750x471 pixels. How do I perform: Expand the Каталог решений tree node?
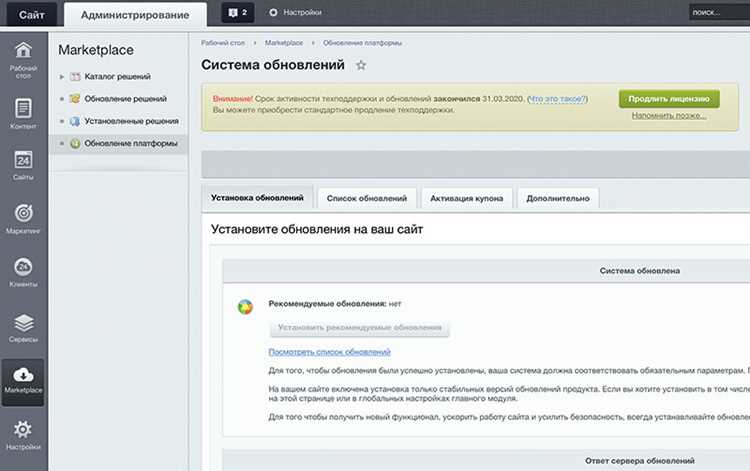(62, 77)
